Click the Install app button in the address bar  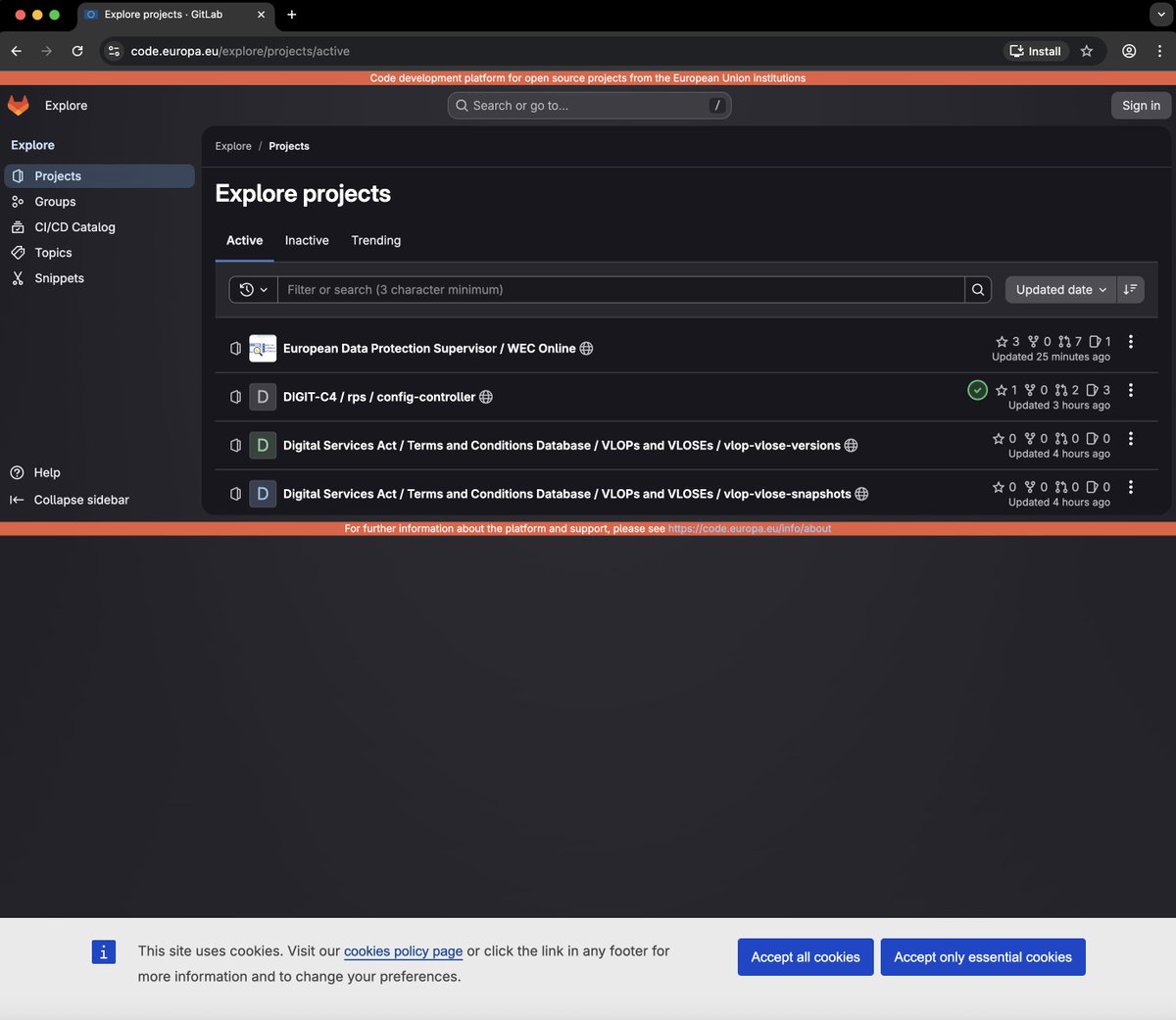click(x=1036, y=51)
